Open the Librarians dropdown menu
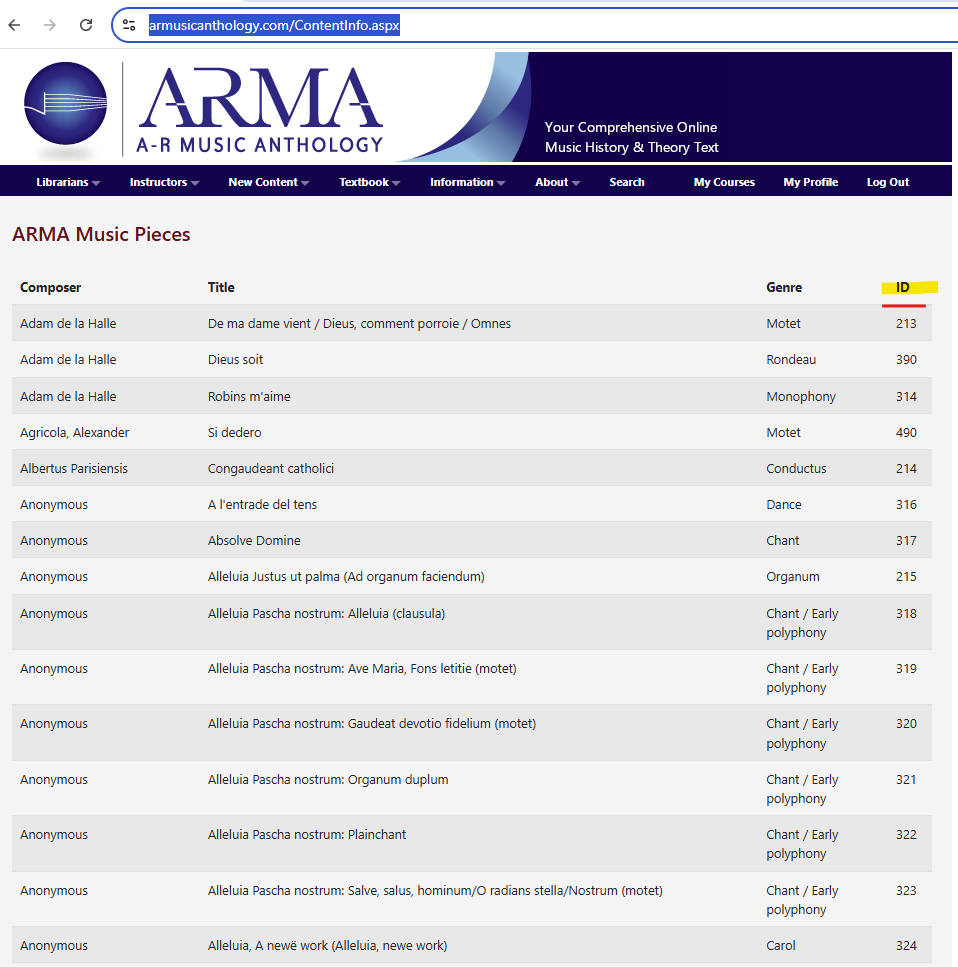Viewport: 958px width, 967px height. pyautogui.click(x=68, y=182)
